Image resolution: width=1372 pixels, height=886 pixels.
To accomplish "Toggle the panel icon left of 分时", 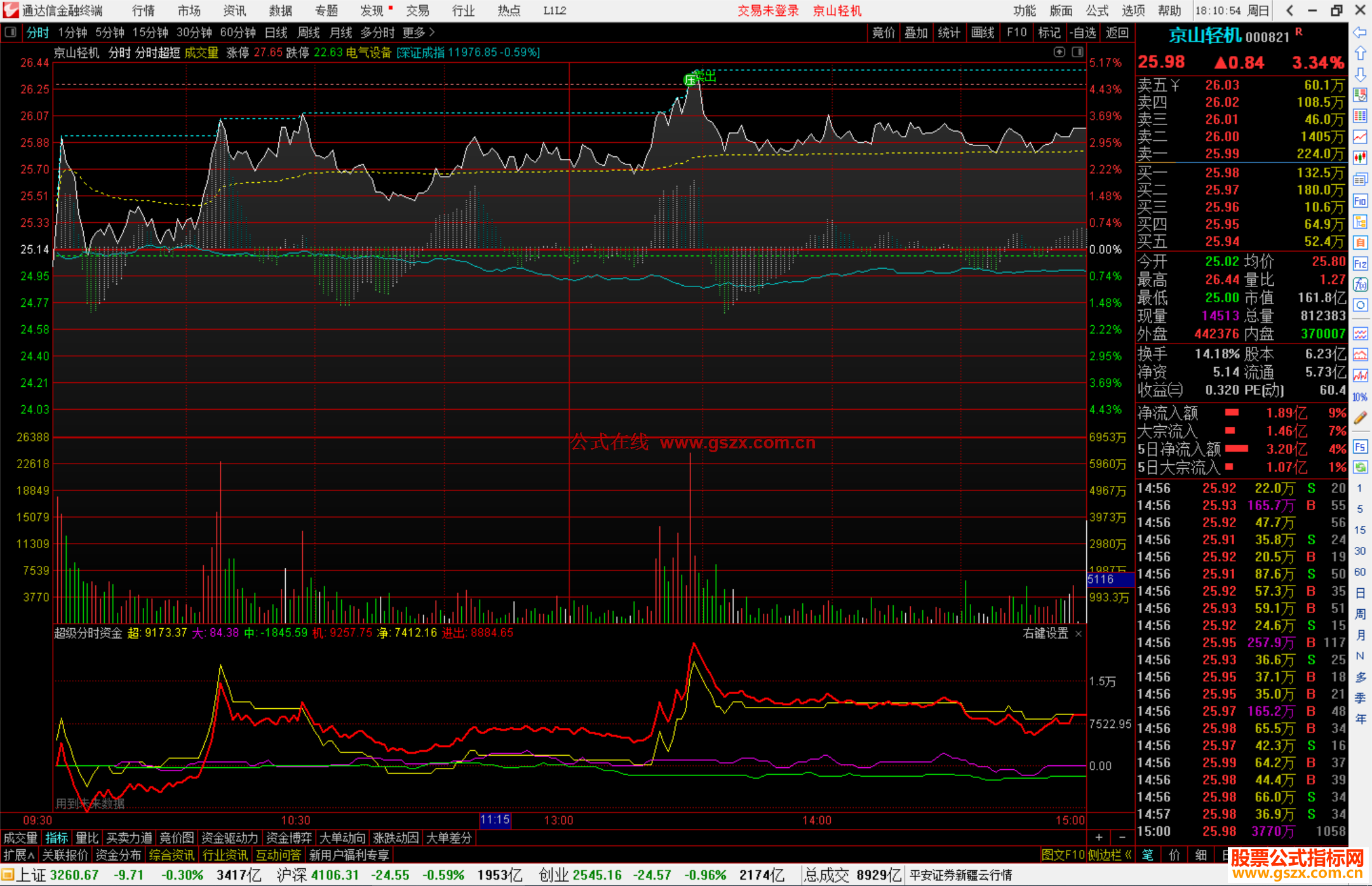I will 10,32.
